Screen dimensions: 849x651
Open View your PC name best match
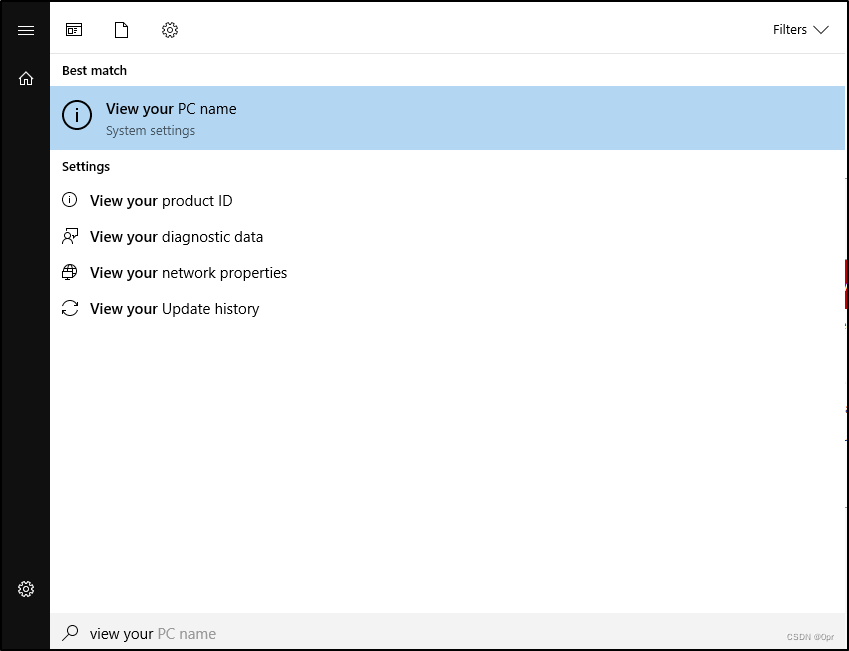pyautogui.click(x=448, y=118)
